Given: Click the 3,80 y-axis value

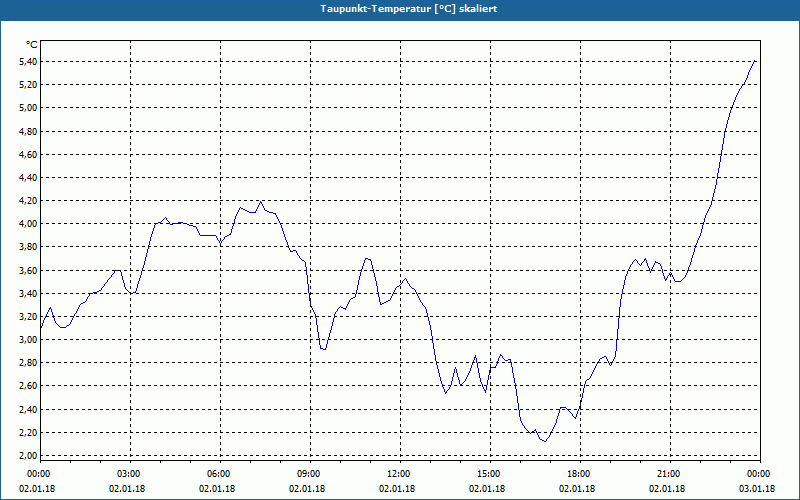Looking at the screenshot, I should pos(29,247).
